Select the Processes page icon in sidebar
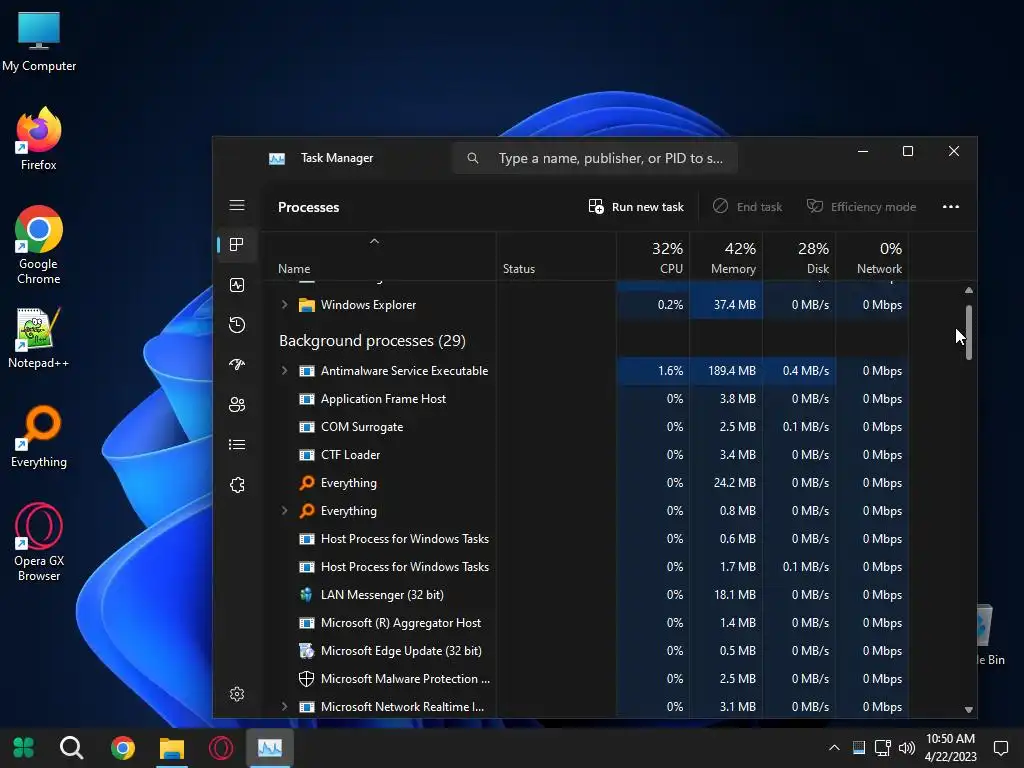The height and width of the screenshot is (768, 1024). tap(237, 245)
